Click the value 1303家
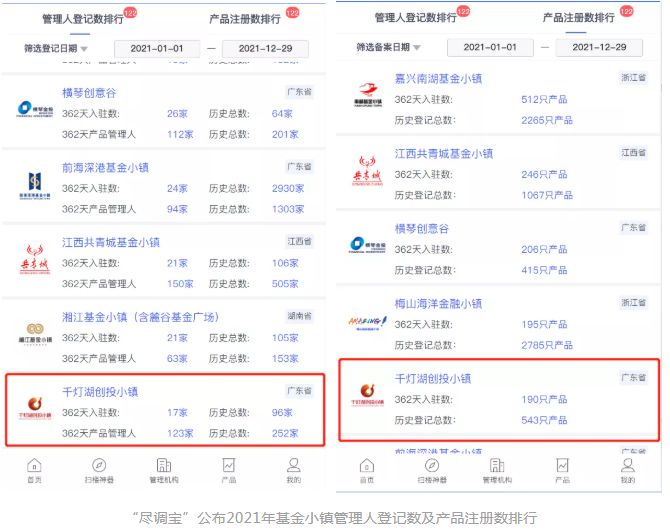 coord(288,209)
